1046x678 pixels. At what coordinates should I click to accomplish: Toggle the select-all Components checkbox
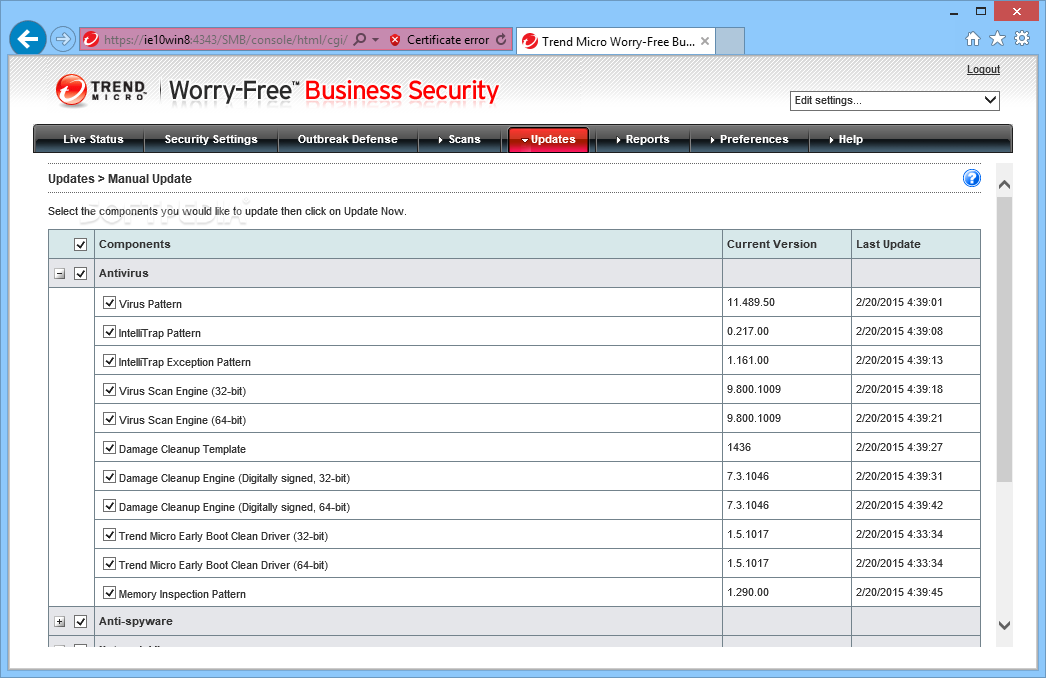(x=81, y=244)
